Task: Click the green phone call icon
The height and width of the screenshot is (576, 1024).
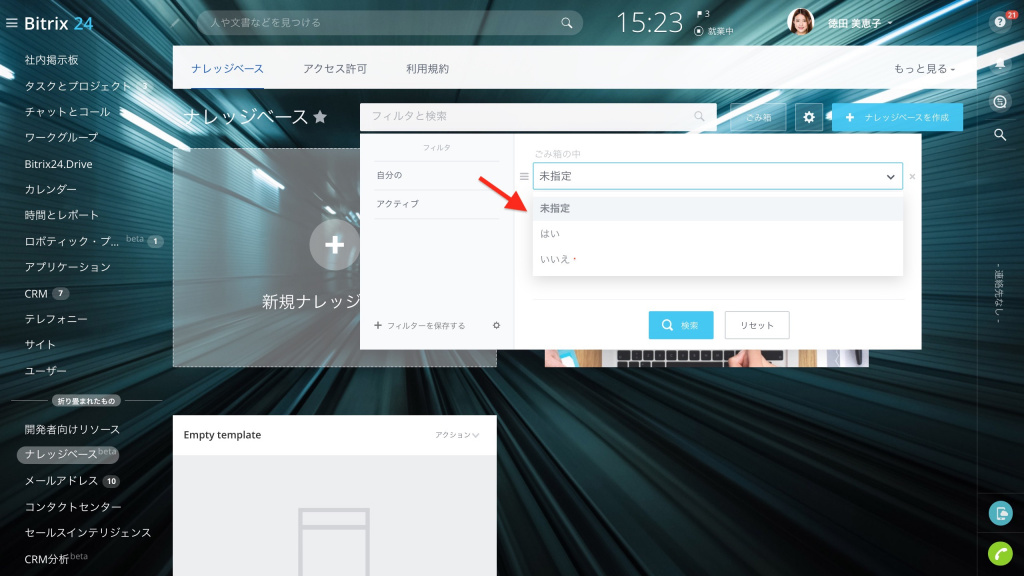Action: 1000,552
